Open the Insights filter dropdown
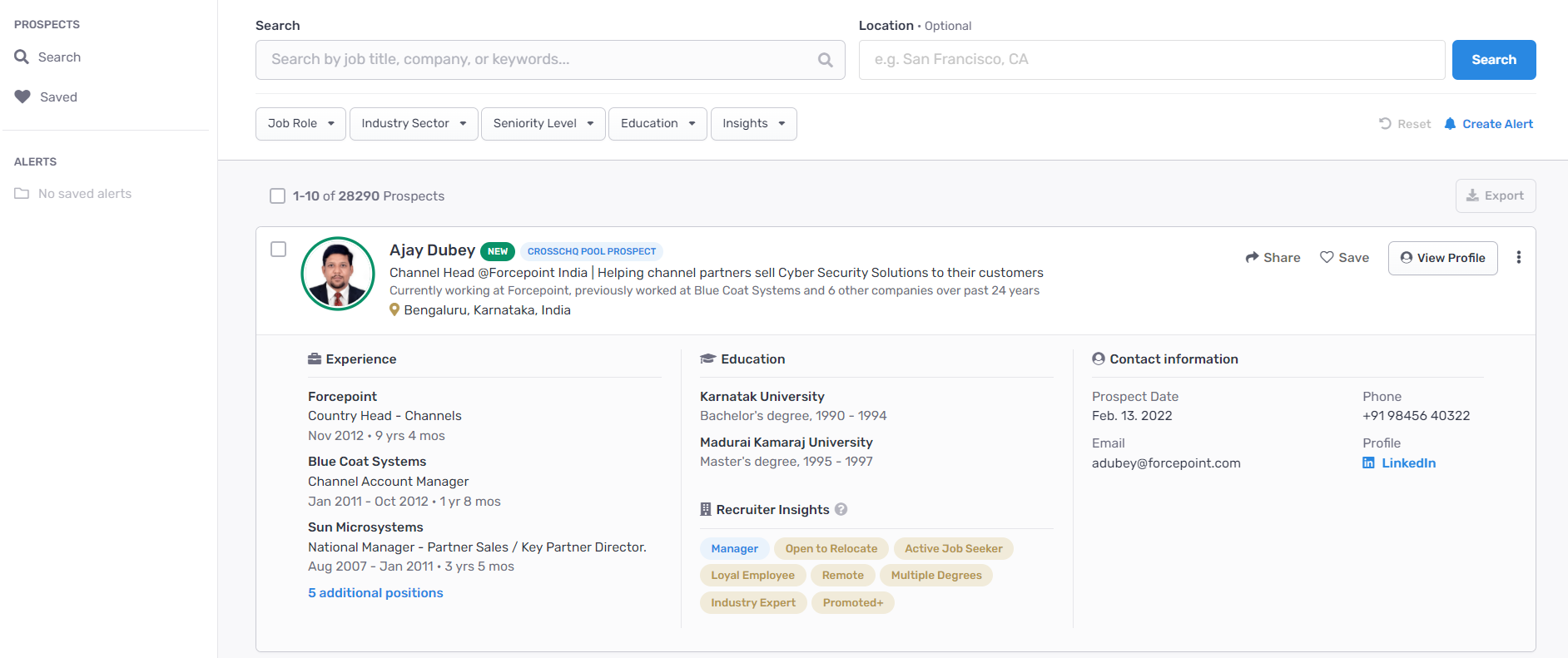The height and width of the screenshot is (658, 1568). click(753, 124)
